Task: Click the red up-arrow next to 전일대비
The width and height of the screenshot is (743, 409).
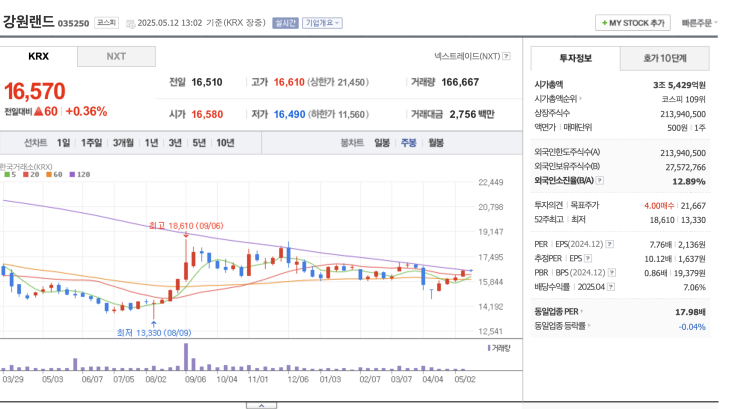Action: click(x=38, y=112)
